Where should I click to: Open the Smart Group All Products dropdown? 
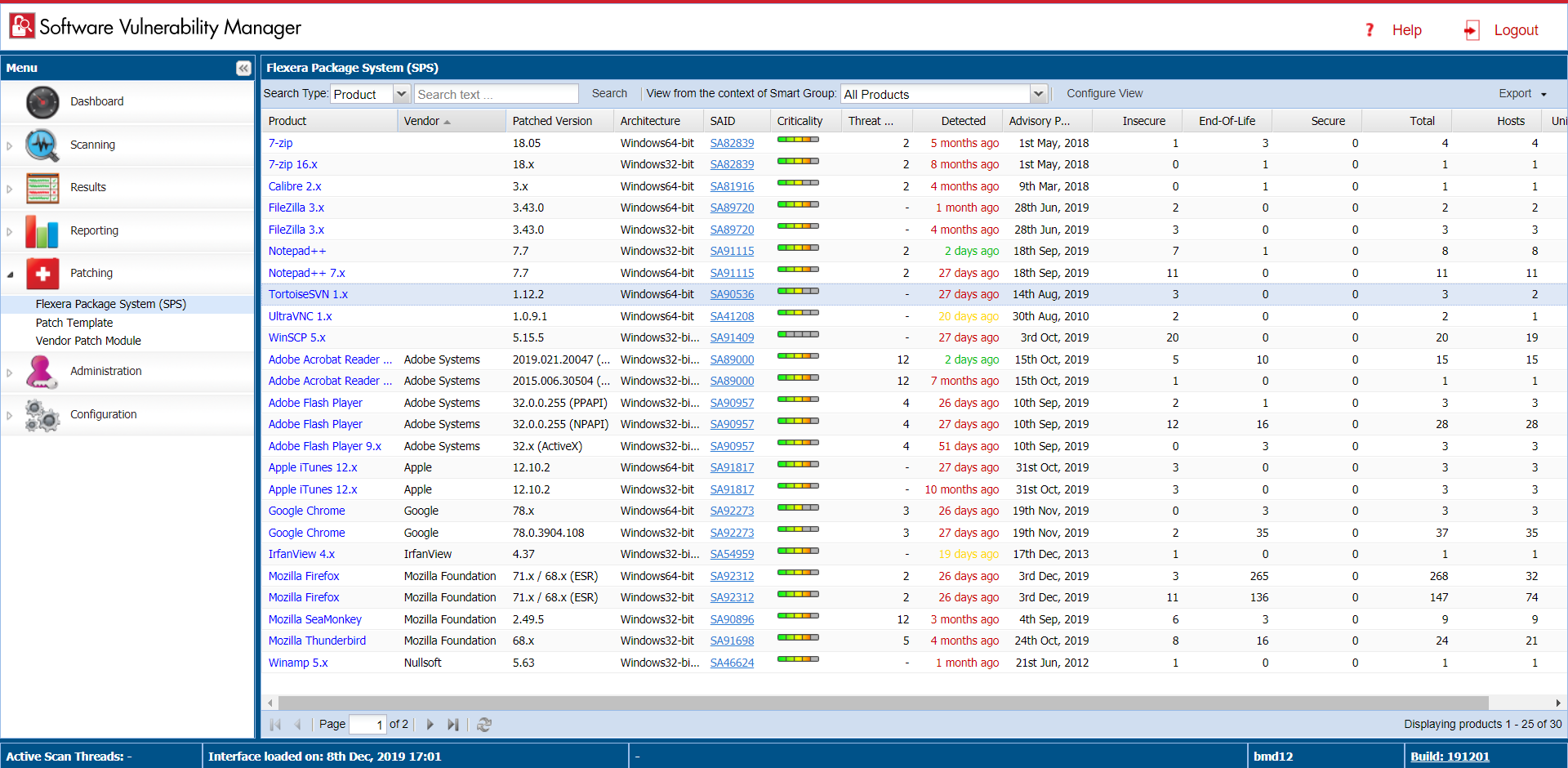[1038, 95]
